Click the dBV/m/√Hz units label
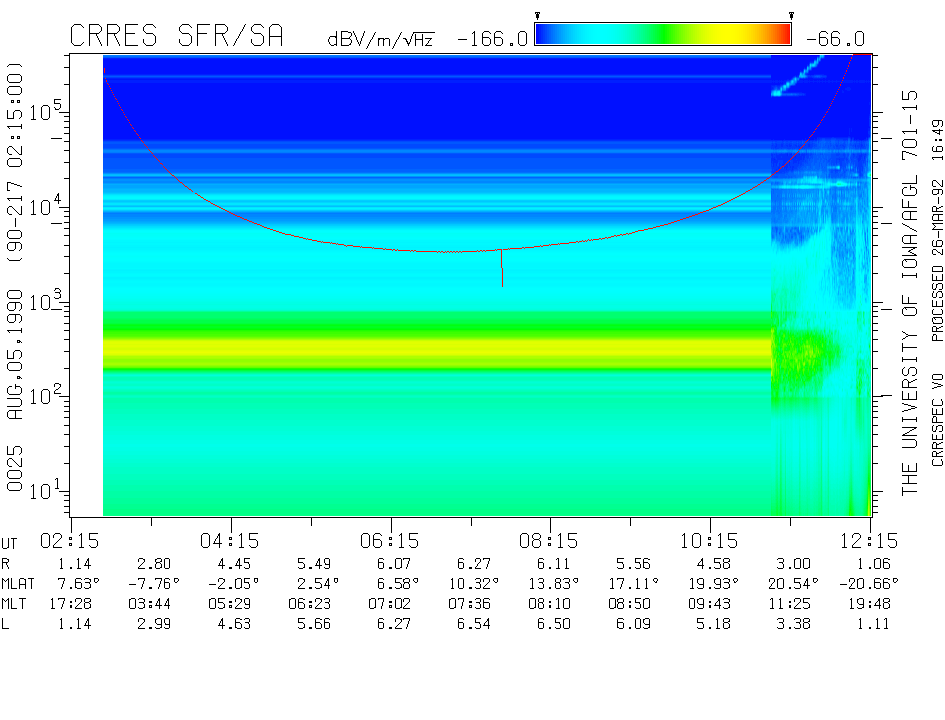 tap(380, 40)
